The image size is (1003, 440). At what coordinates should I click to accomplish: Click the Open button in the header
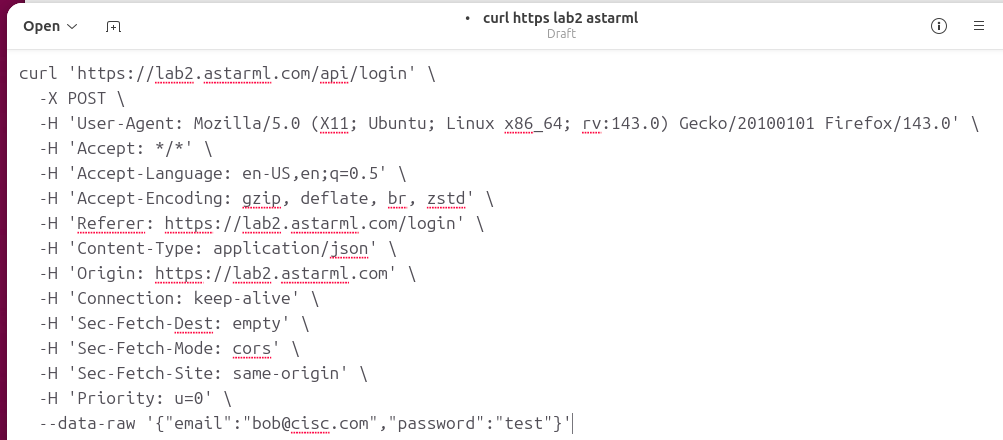42,26
